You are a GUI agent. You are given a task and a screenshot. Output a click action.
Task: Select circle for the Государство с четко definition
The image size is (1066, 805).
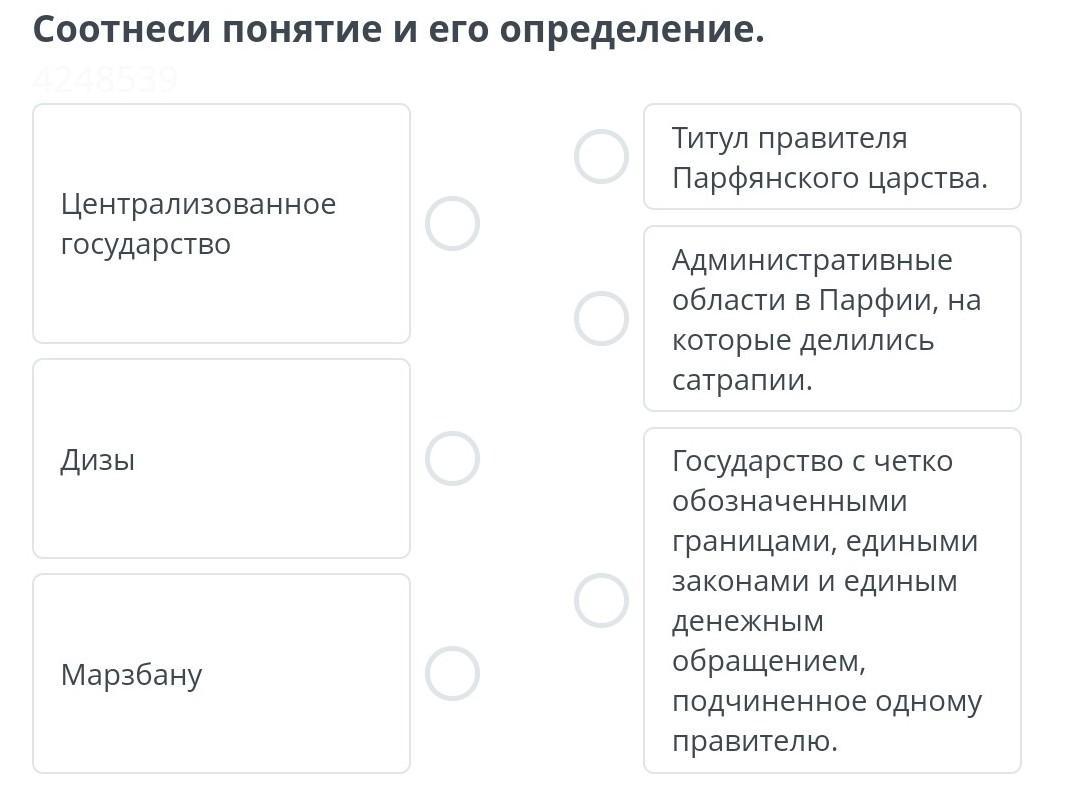click(601, 601)
